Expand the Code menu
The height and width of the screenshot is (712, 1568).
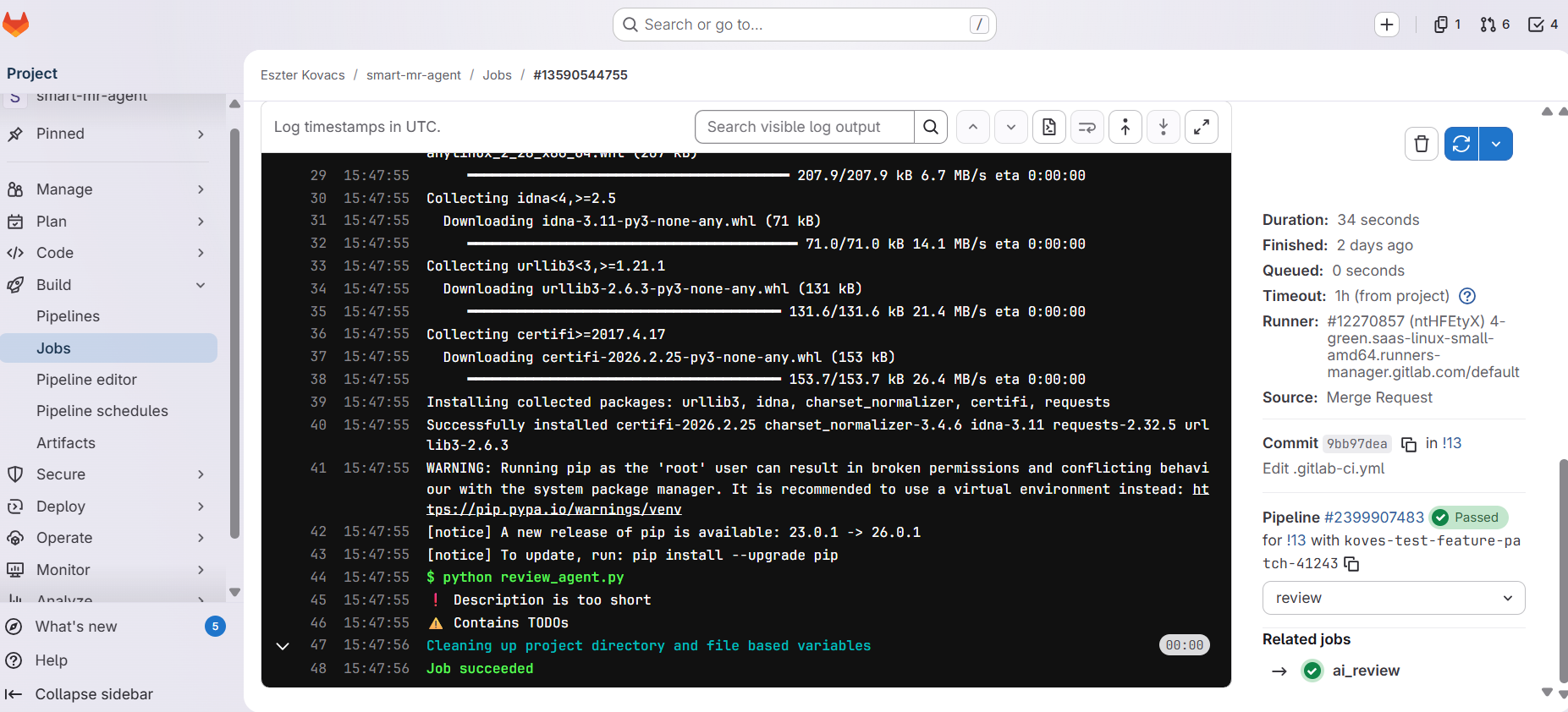click(201, 253)
